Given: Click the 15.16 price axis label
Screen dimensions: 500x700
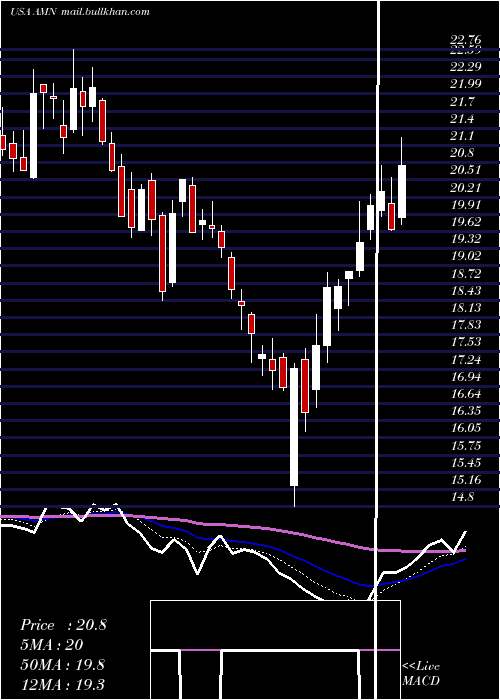Looking at the screenshot, I should (466, 480).
